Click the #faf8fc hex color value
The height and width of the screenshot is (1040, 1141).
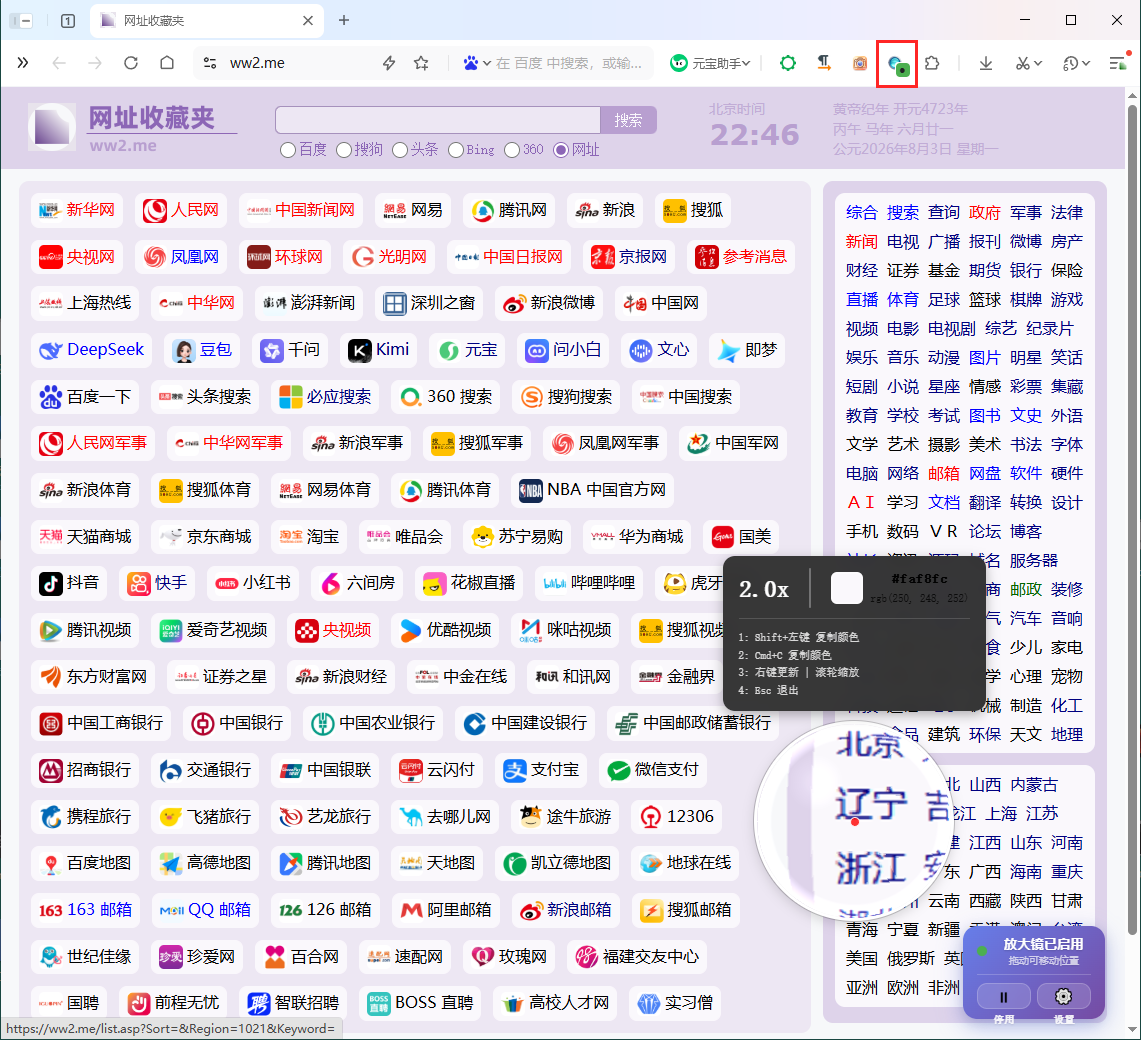click(919, 579)
